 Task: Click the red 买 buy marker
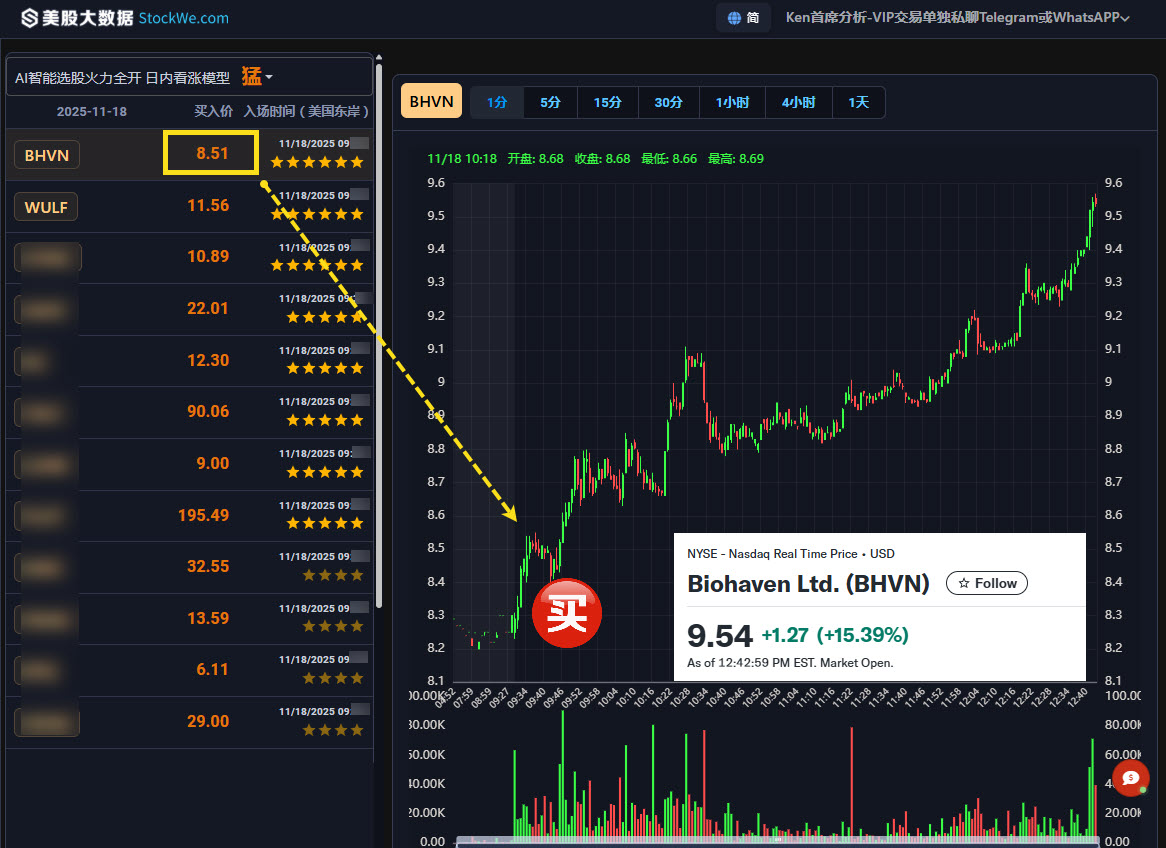[566, 613]
